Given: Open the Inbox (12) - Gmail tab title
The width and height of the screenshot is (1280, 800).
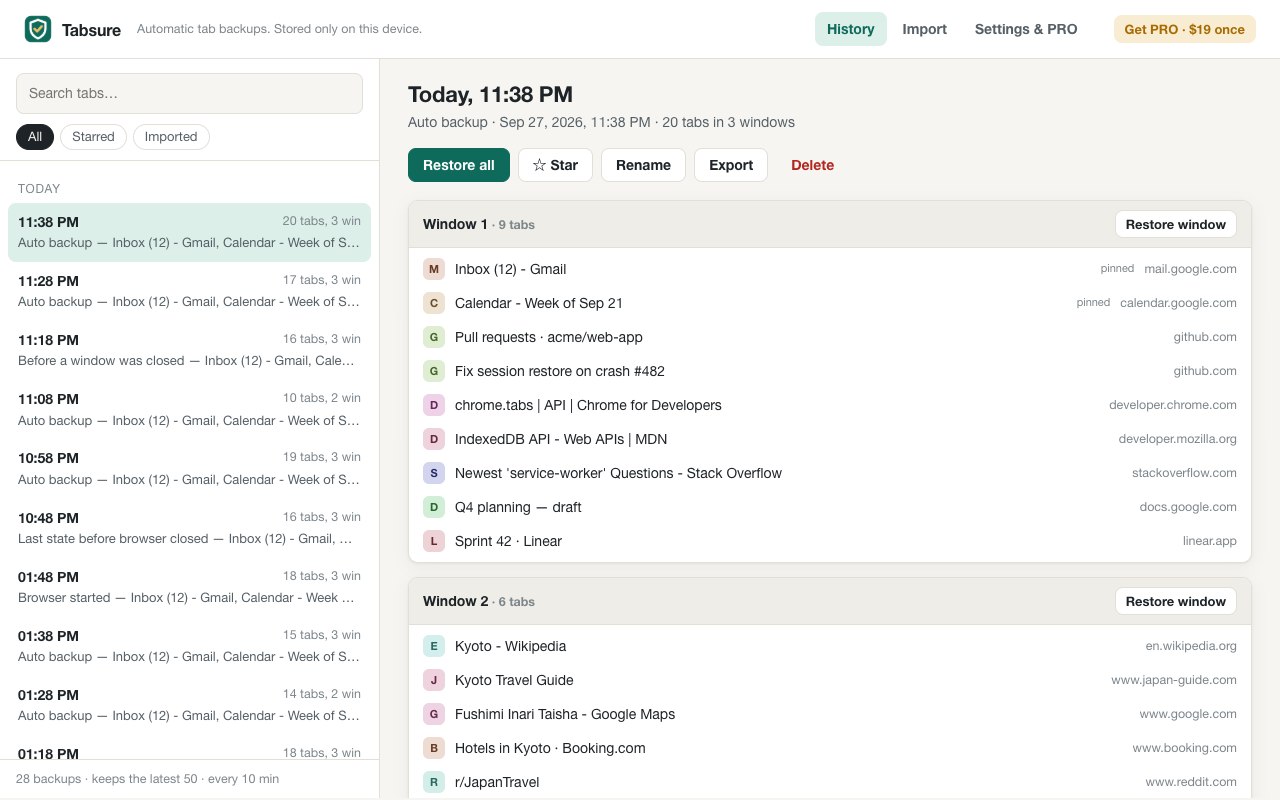Looking at the screenshot, I should coord(510,269).
